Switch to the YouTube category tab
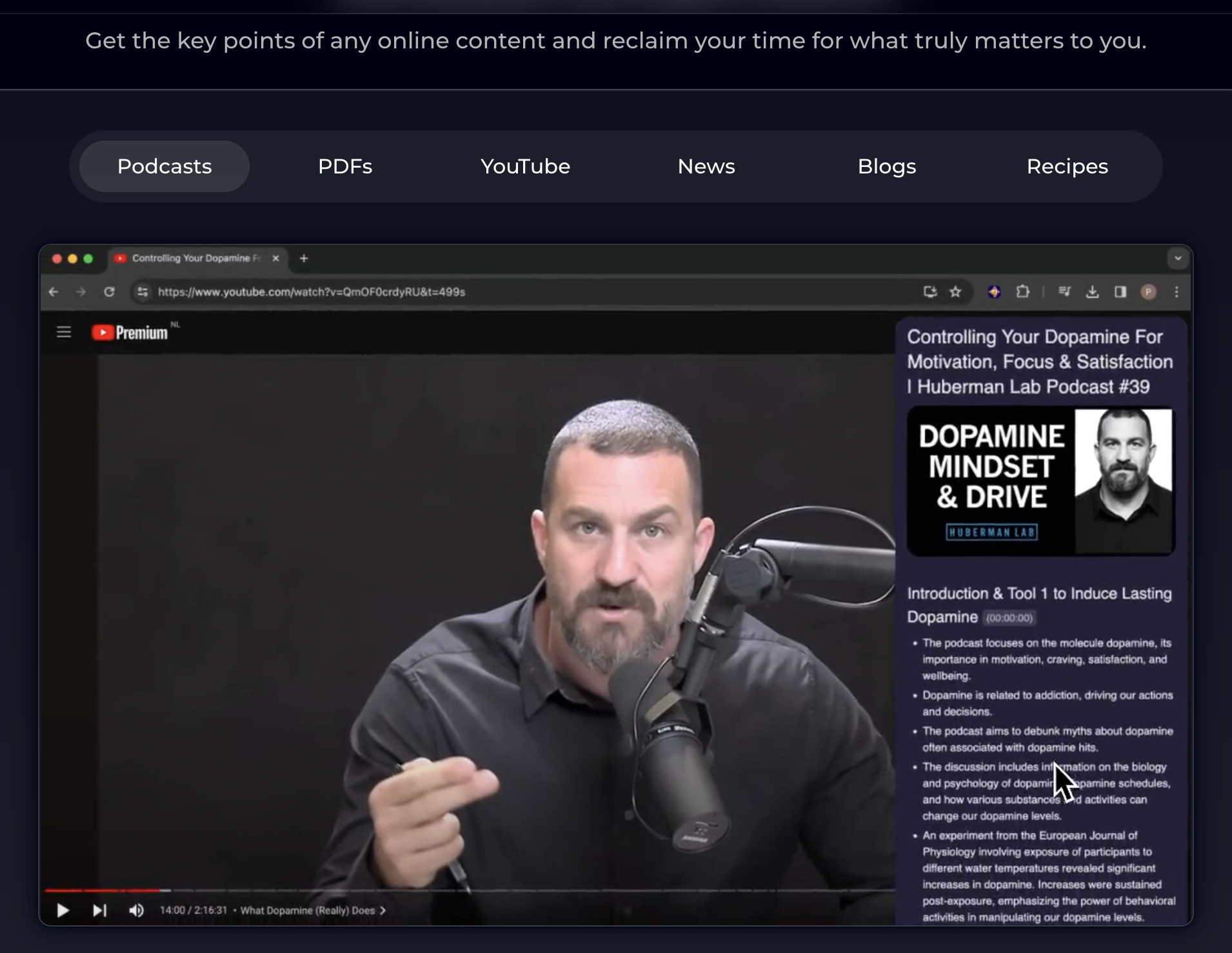The height and width of the screenshot is (953, 1232). (x=524, y=166)
